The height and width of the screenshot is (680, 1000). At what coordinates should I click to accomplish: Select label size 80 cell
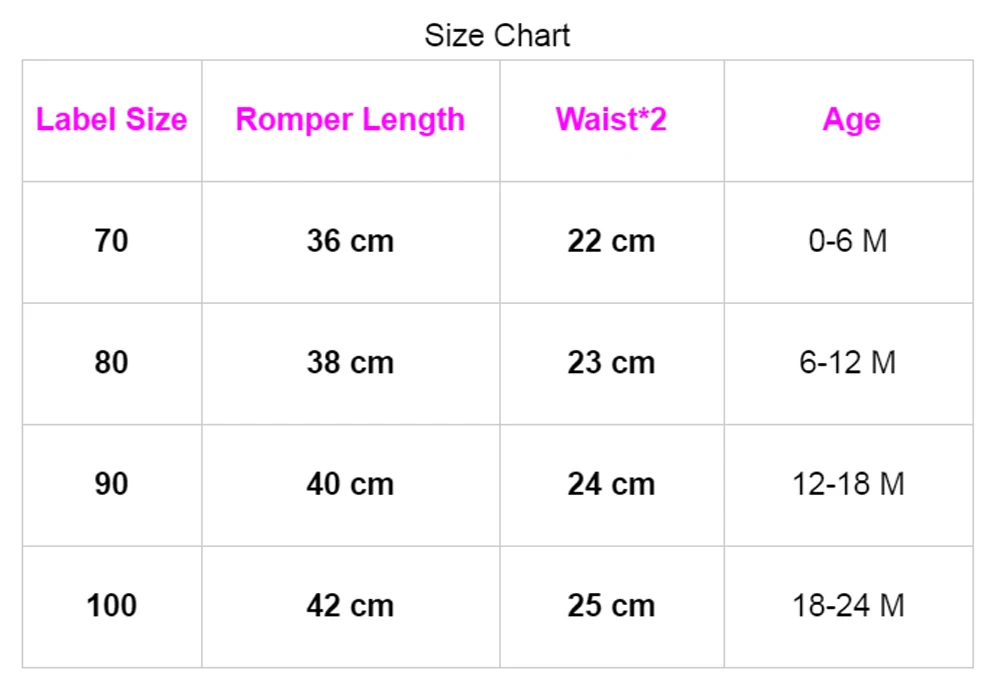111,362
